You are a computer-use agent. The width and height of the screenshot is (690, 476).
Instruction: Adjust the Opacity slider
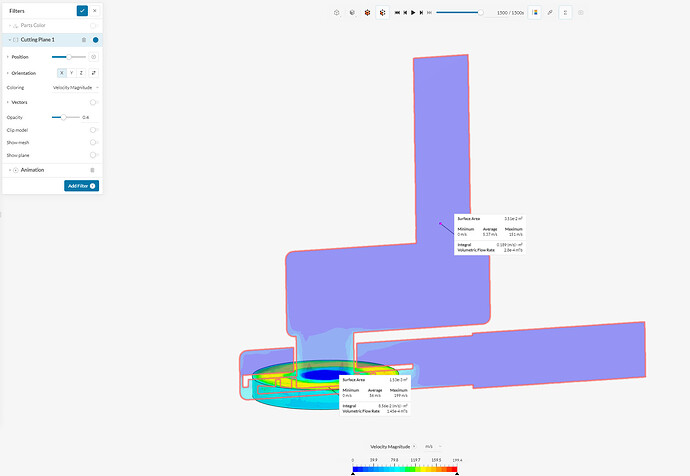coord(64,117)
